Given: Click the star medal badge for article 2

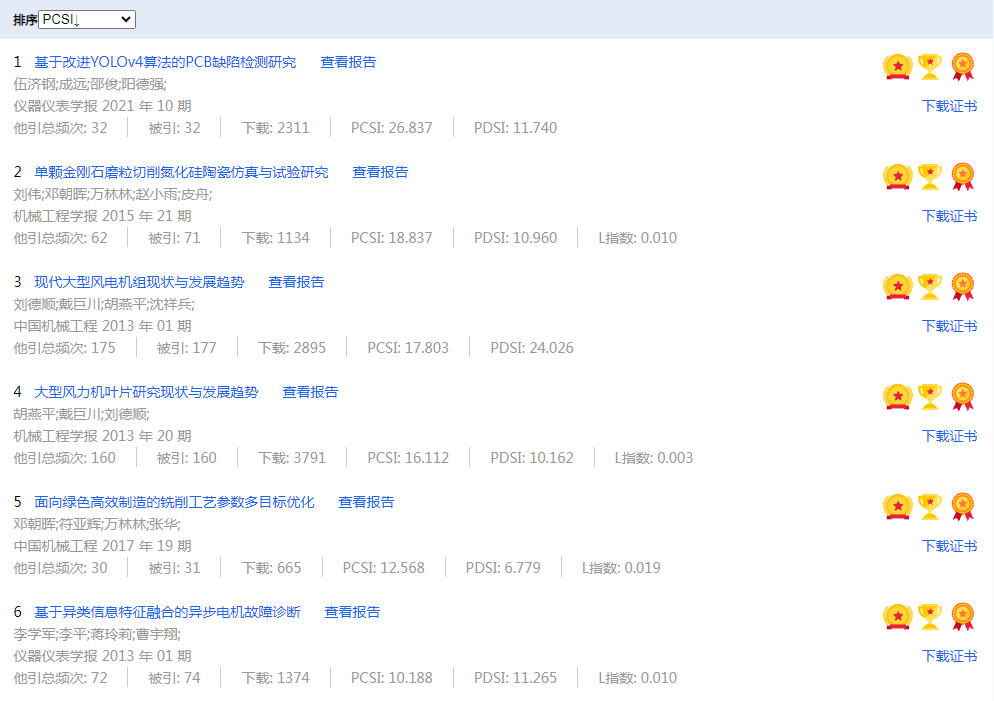Looking at the screenshot, I should click(x=897, y=177).
